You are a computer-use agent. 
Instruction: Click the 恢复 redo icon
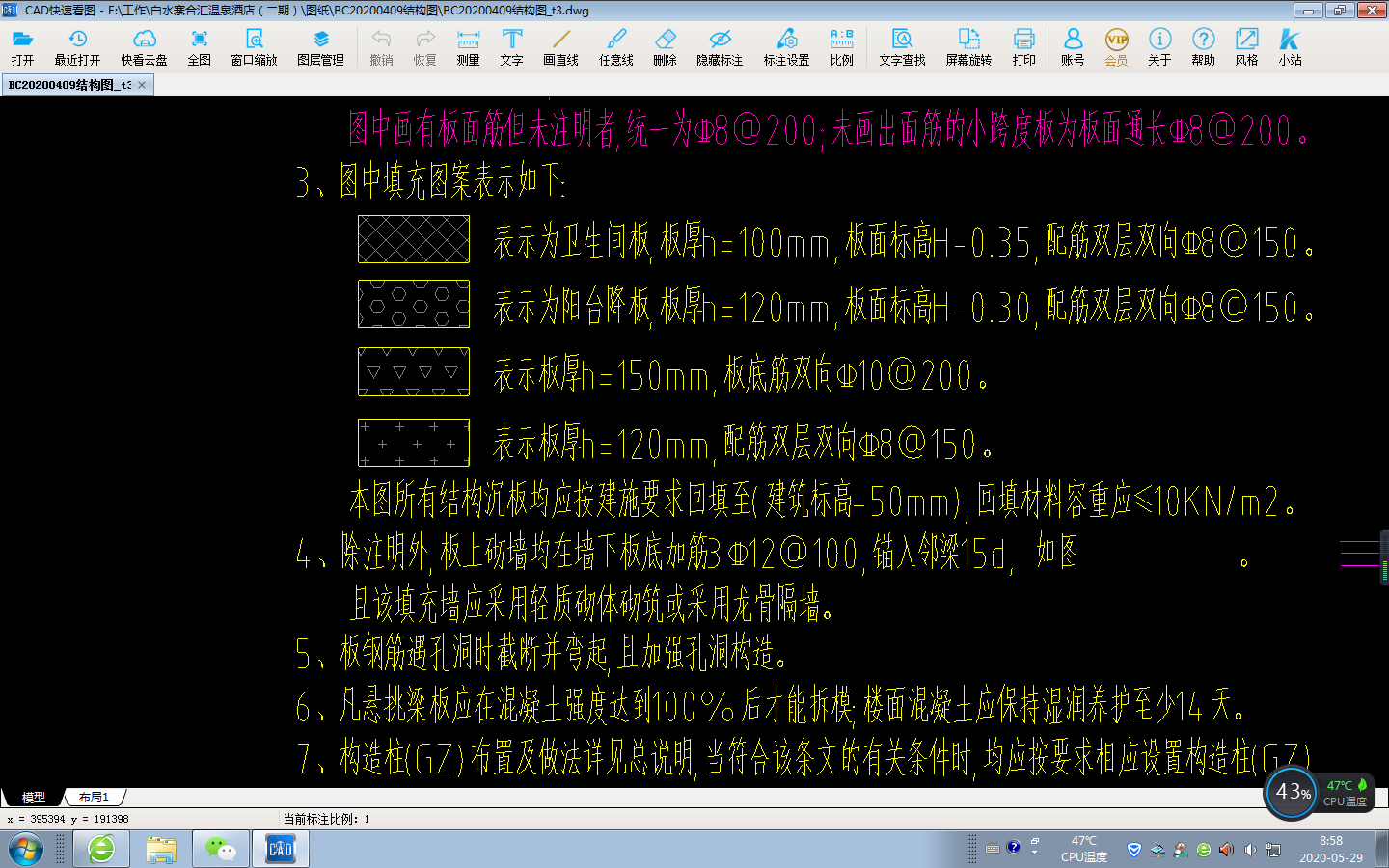point(425,46)
